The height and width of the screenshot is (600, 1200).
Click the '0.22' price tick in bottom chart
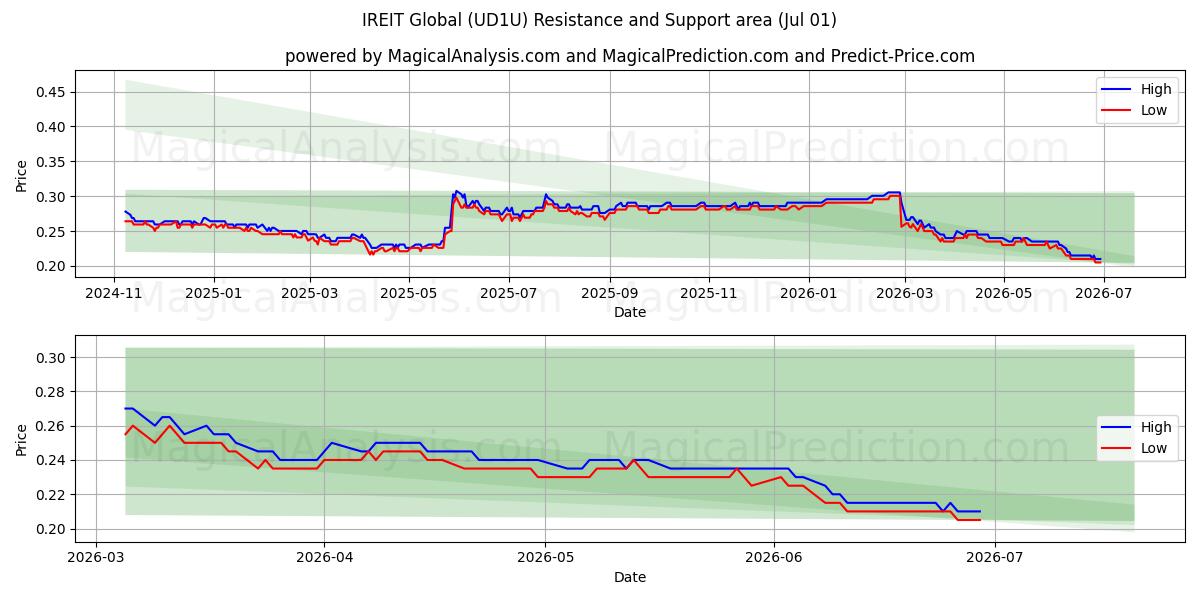point(52,495)
